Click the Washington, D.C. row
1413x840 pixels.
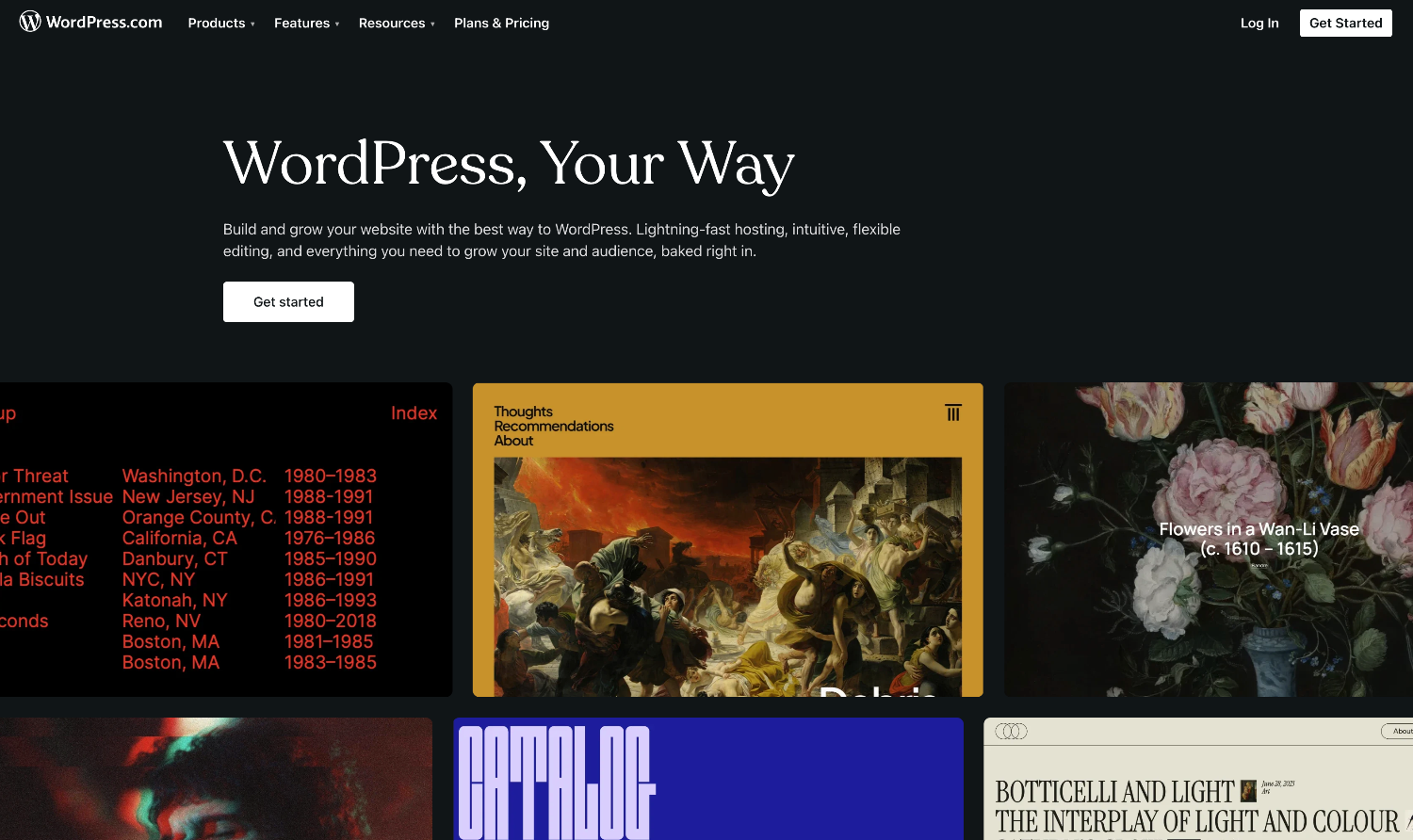pos(194,476)
